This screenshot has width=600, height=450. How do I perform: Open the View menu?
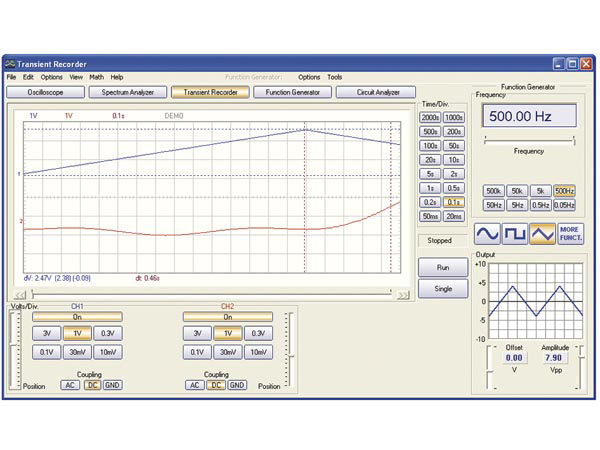tap(76, 77)
